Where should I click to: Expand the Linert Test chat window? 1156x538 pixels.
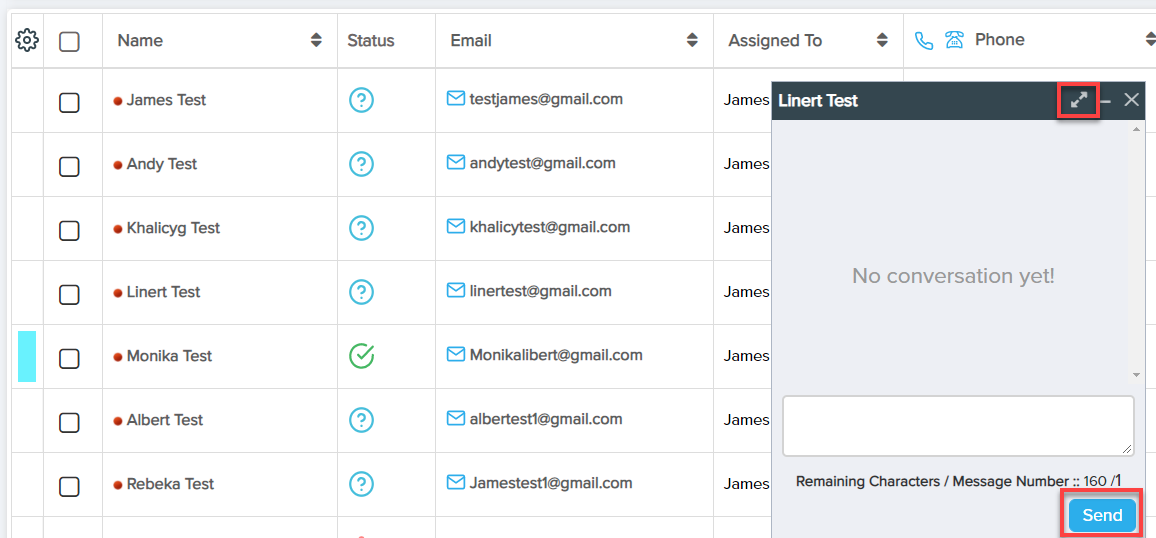pos(1079,100)
